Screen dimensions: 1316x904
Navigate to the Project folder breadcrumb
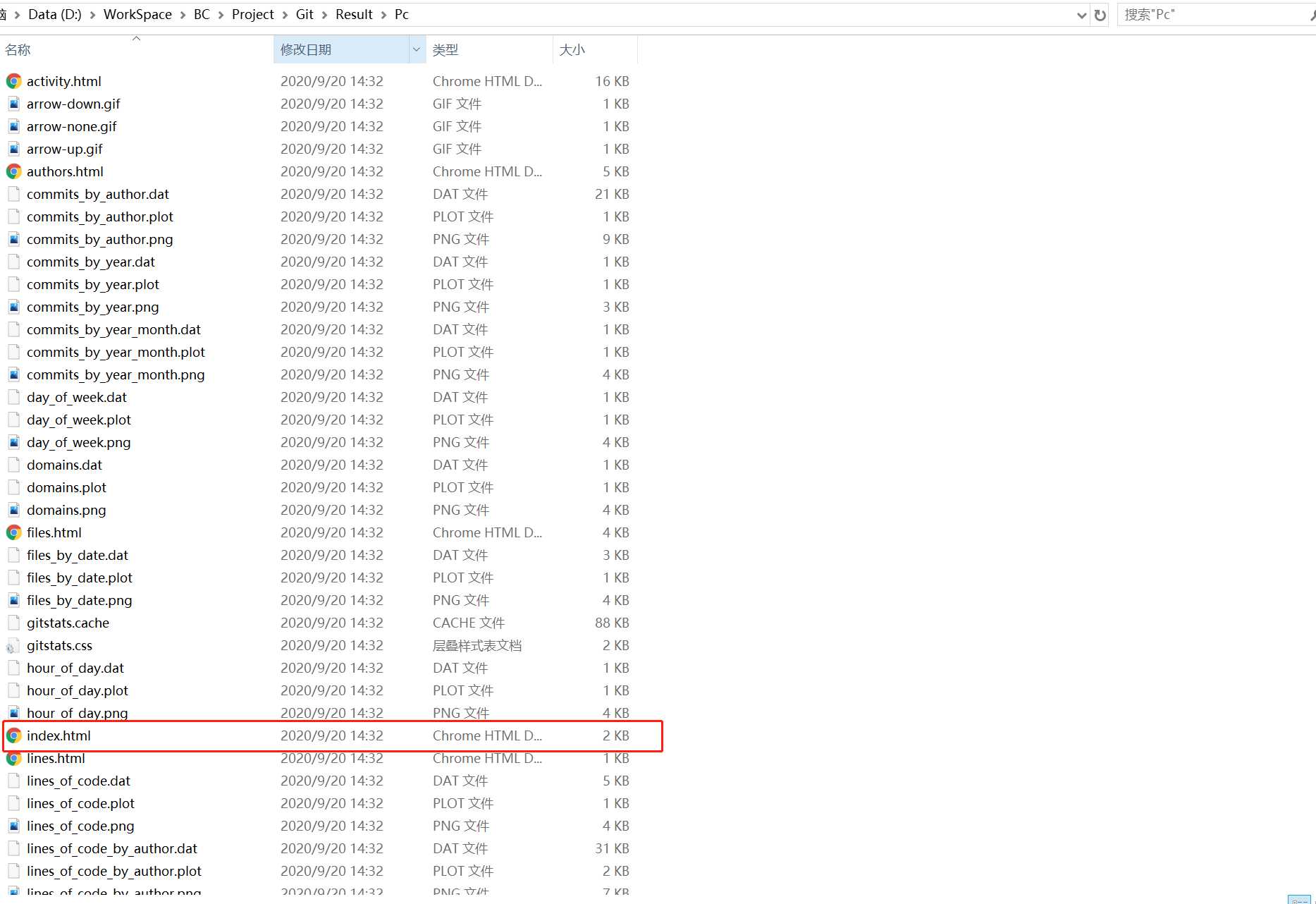coord(252,15)
